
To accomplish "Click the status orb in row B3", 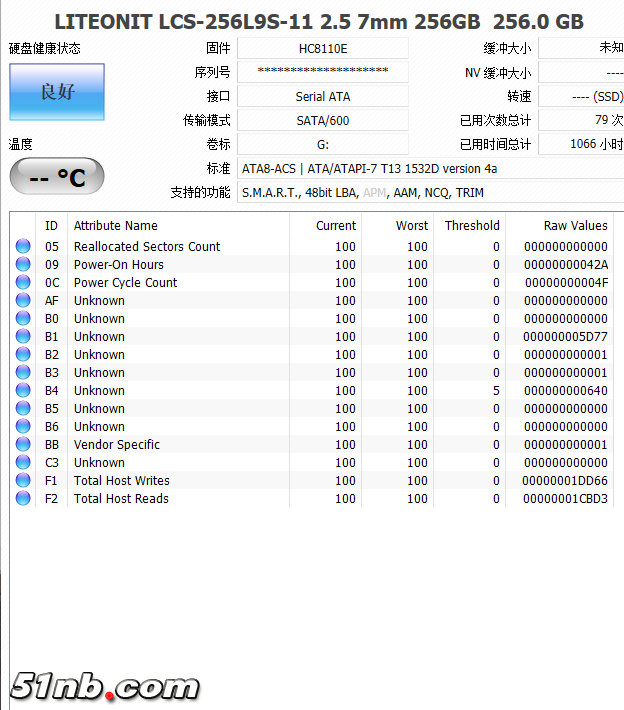I will (x=23, y=372).
